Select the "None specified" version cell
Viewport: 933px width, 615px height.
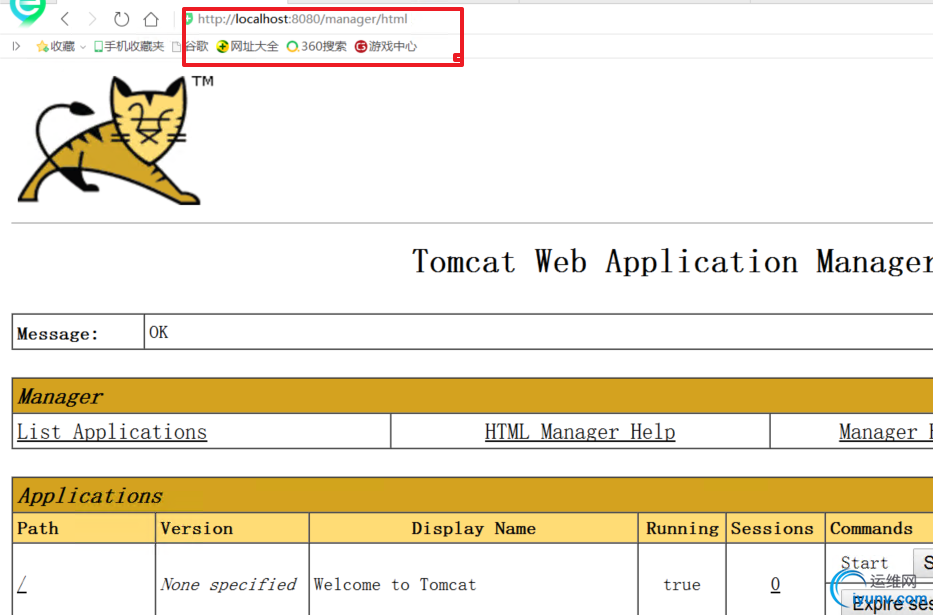click(x=228, y=585)
